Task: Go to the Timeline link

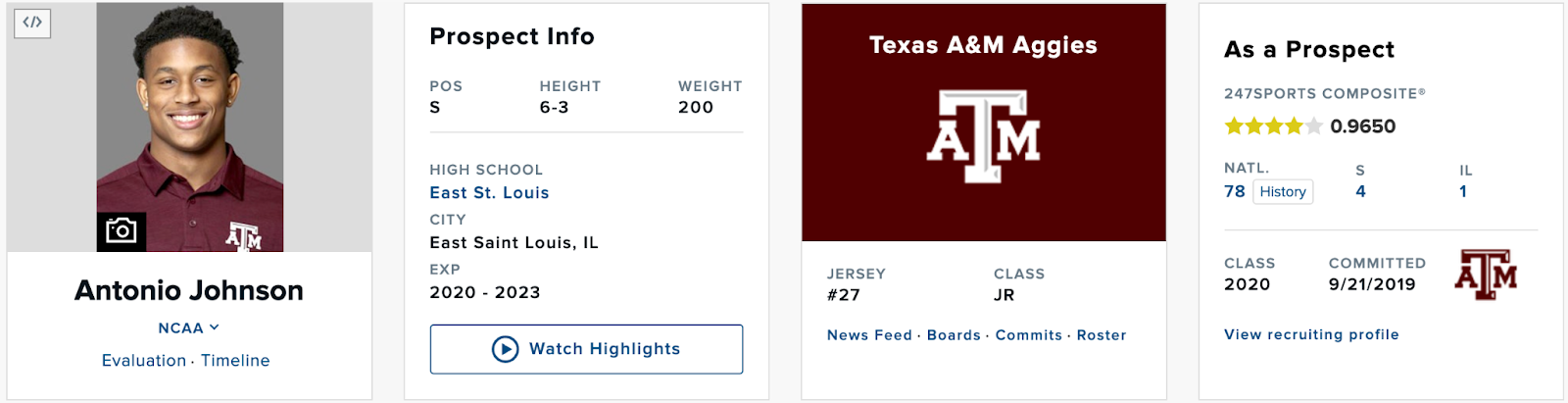Action: point(235,361)
